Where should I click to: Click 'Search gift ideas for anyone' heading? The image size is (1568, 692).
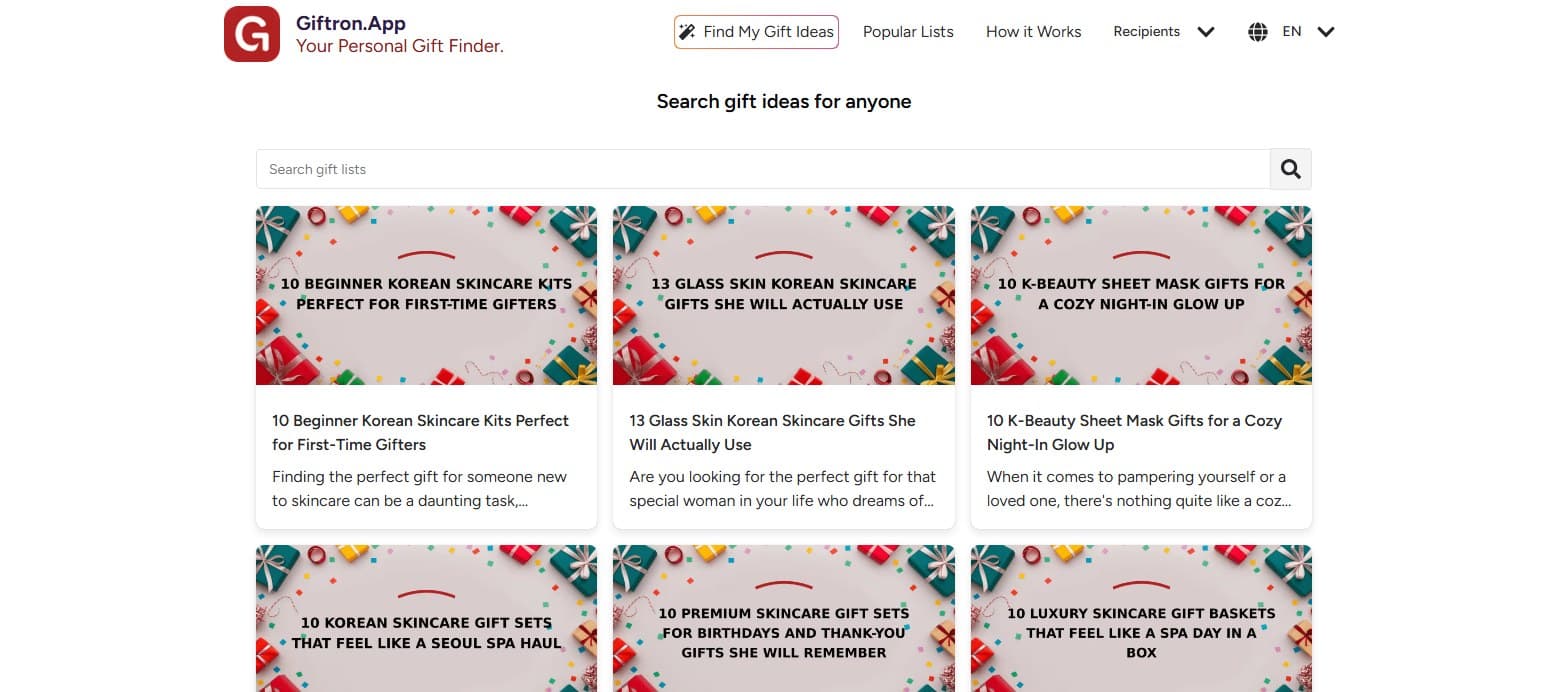tap(784, 101)
